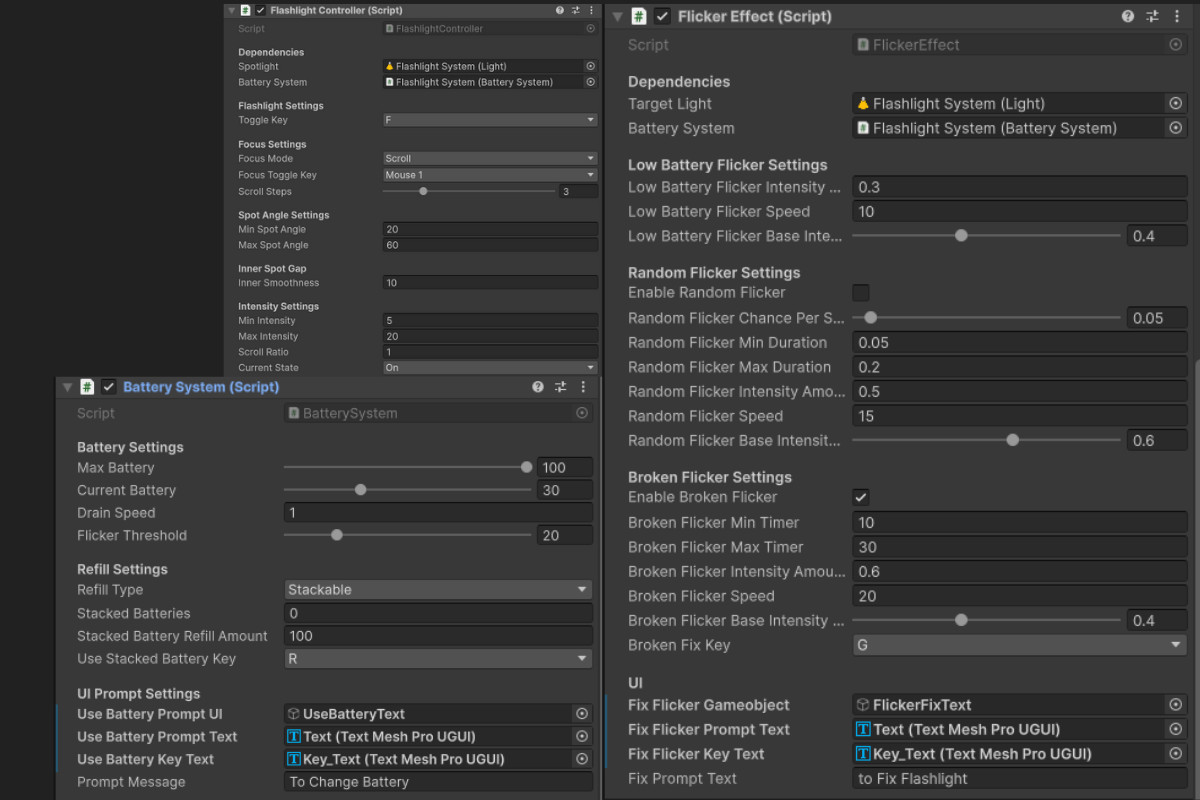Click object picker for Fix Flicker Key Text
1200x800 pixels.
1176,754
